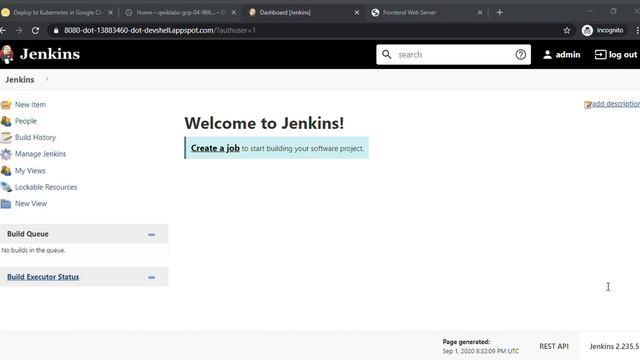
Task: Focus the Jenkins search input field
Action: tap(453, 54)
